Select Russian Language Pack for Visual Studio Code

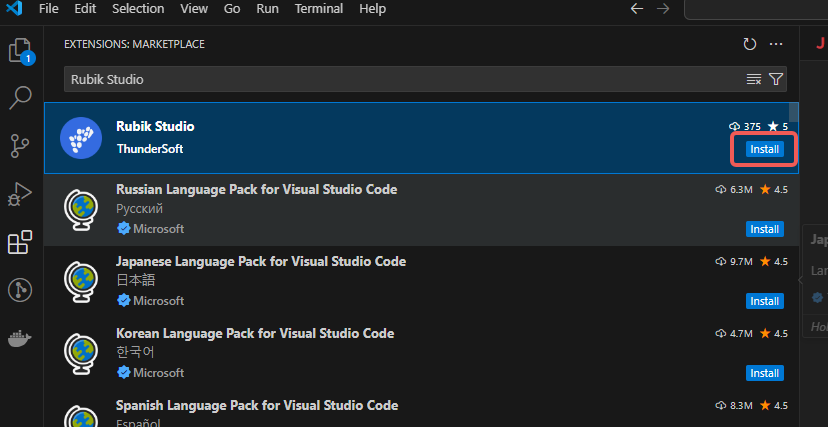pos(257,189)
